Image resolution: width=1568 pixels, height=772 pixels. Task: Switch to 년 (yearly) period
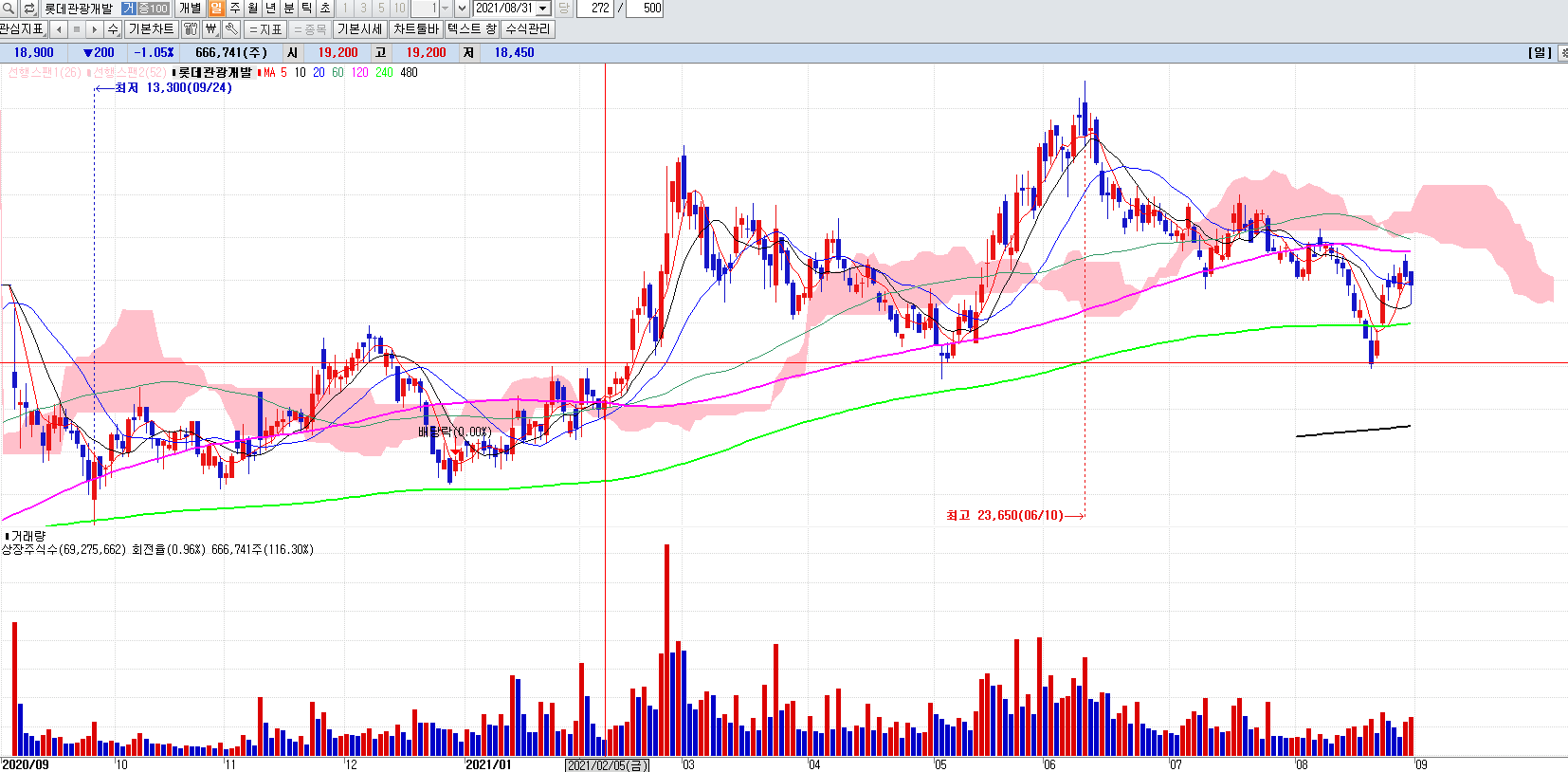271,9
